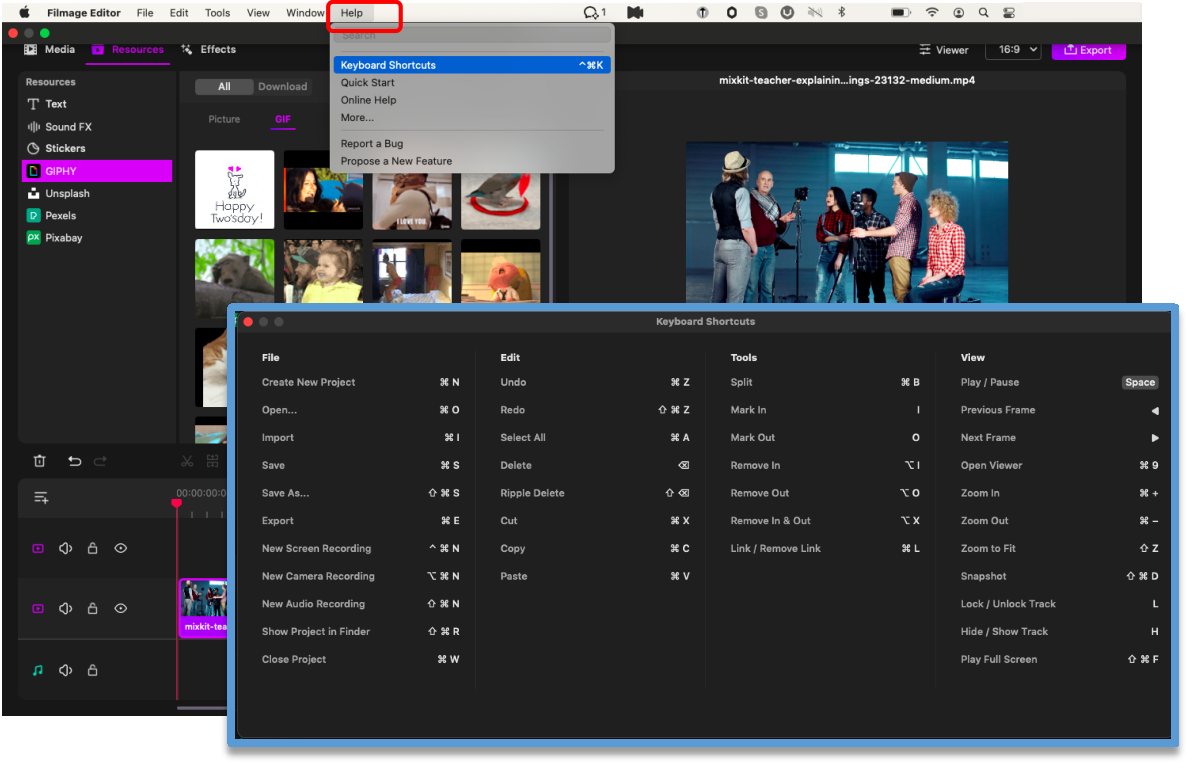The width and height of the screenshot is (1197, 774).
Task: Open Stickers in Resources sidebar
Action: [65, 148]
